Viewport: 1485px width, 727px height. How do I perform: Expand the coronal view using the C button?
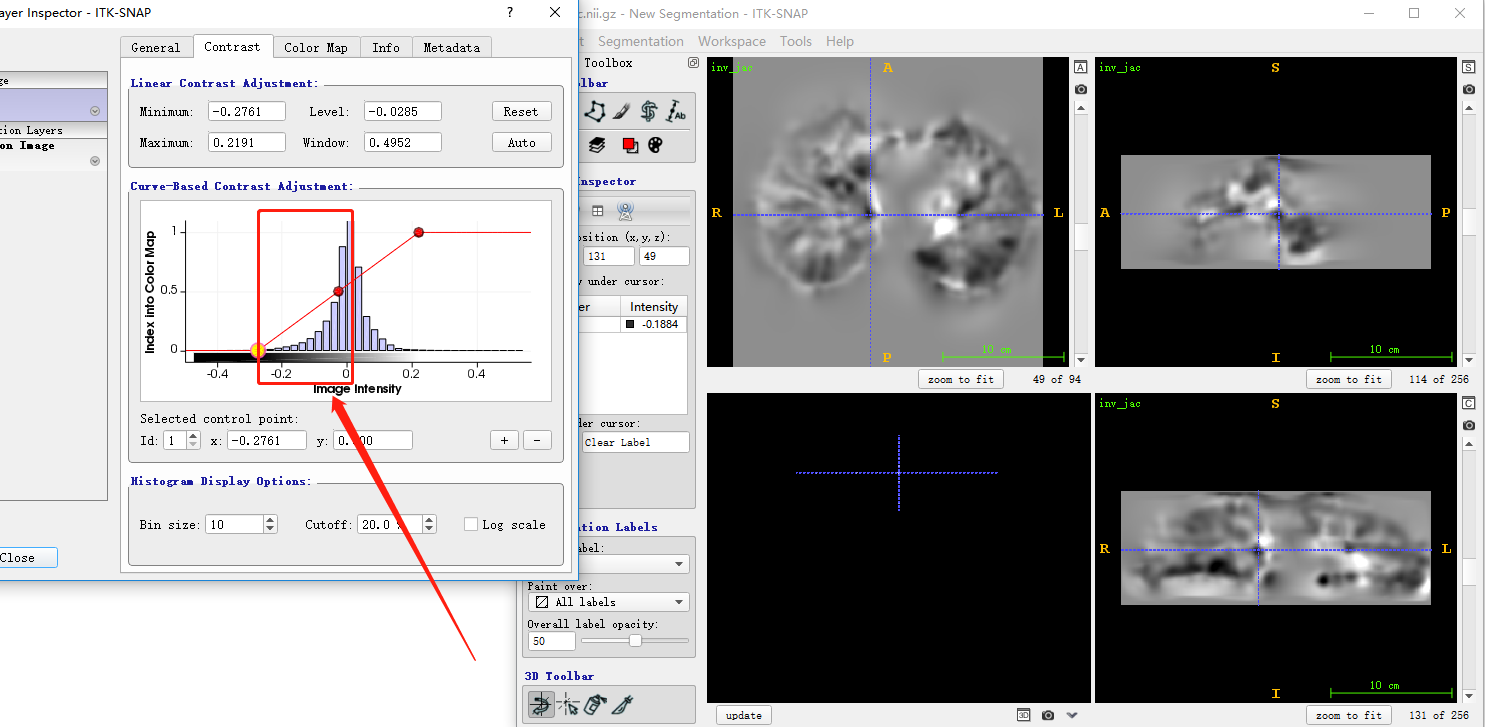coord(1469,403)
